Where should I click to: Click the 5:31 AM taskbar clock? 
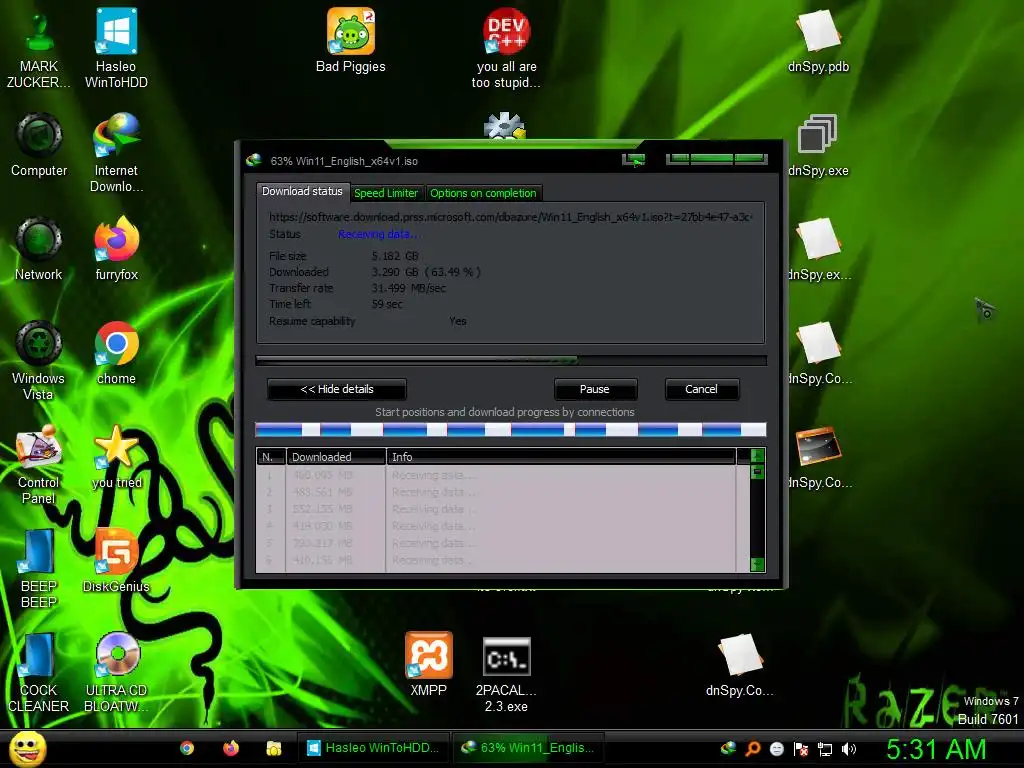pyautogui.click(x=936, y=749)
